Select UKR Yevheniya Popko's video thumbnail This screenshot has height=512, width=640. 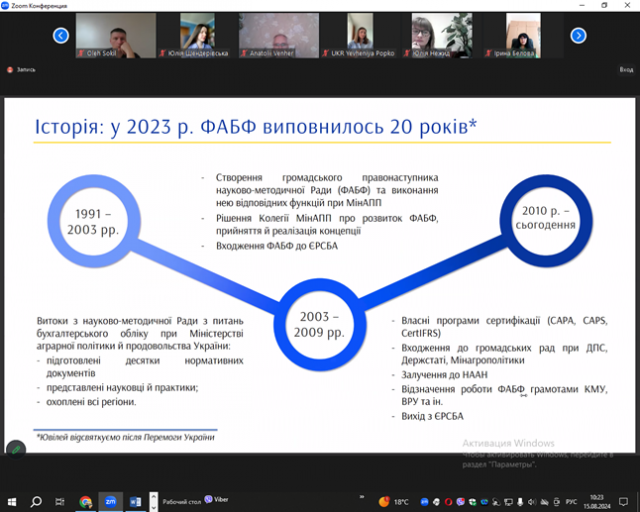pos(363,35)
